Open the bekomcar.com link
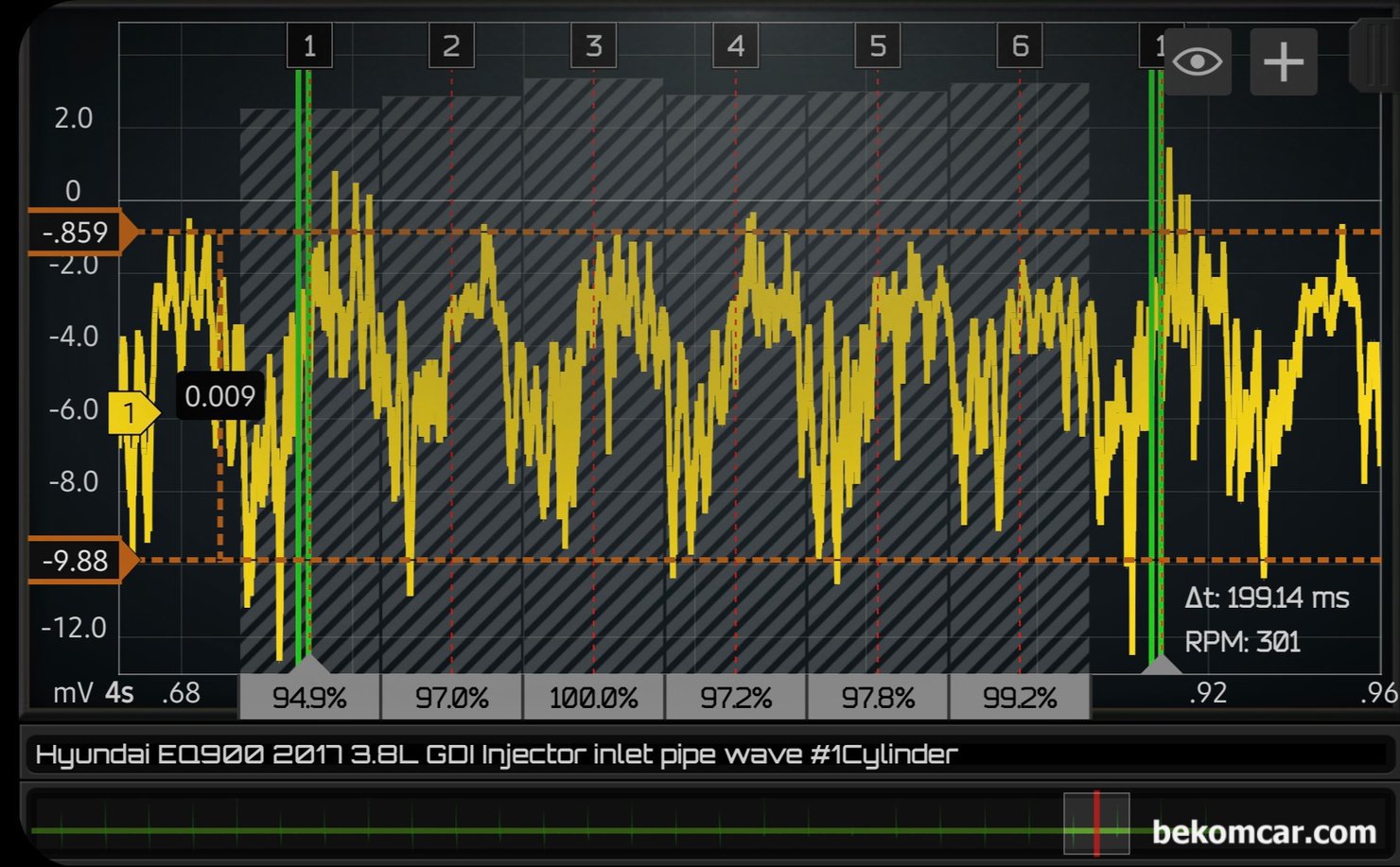Screen dimensions: 1400x867 click(1265, 830)
